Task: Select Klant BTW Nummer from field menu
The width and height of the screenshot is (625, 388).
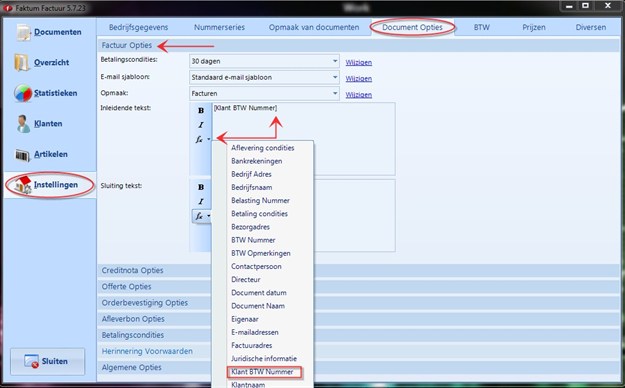Action: [262, 372]
